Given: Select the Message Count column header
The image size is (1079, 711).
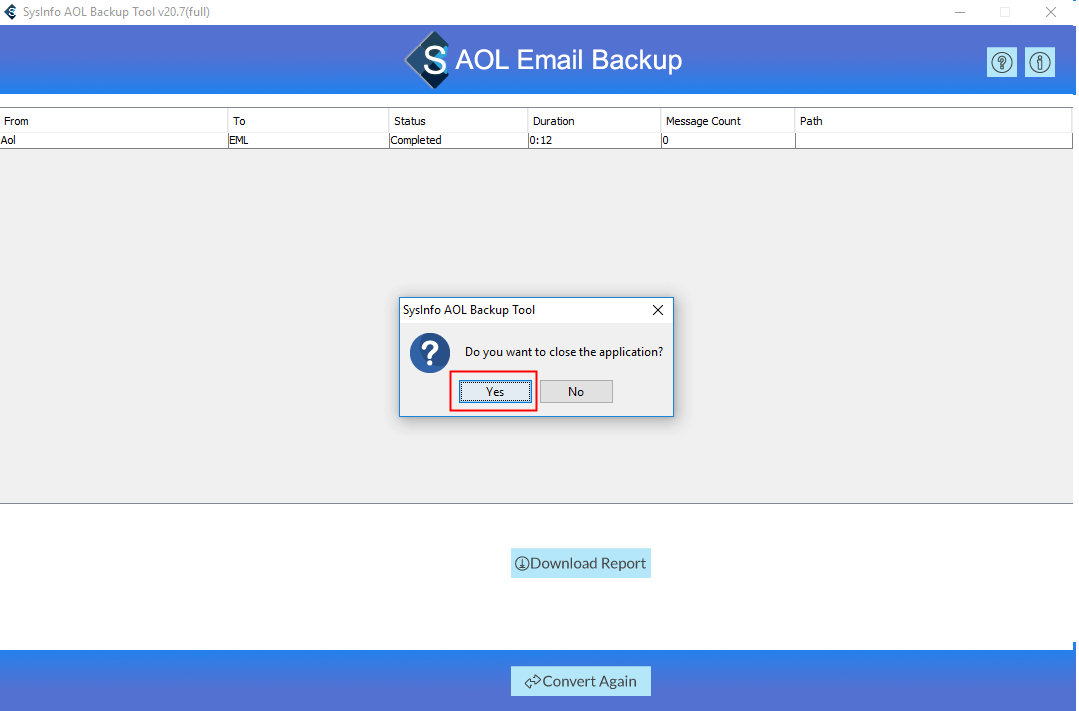Looking at the screenshot, I should 728,120.
